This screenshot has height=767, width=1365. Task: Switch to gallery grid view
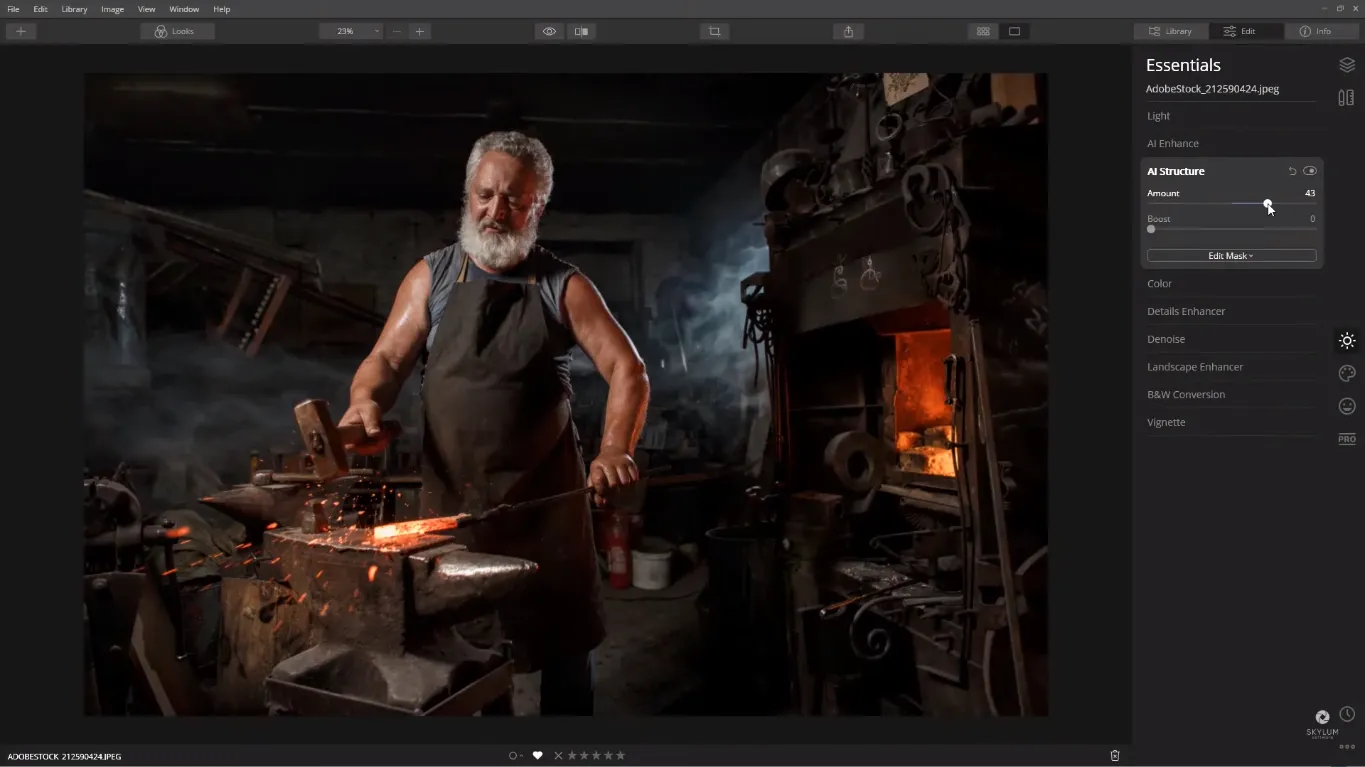tap(983, 31)
